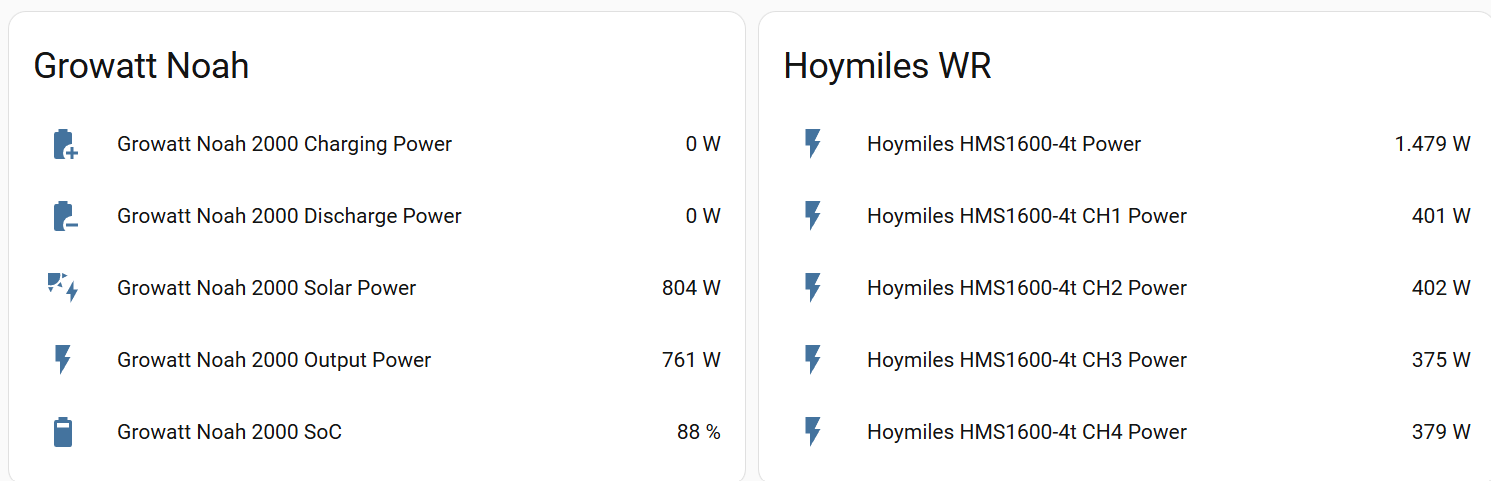The image size is (1491, 481).
Task: Click the Growatt Noah card title
Action: click(x=141, y=66)
